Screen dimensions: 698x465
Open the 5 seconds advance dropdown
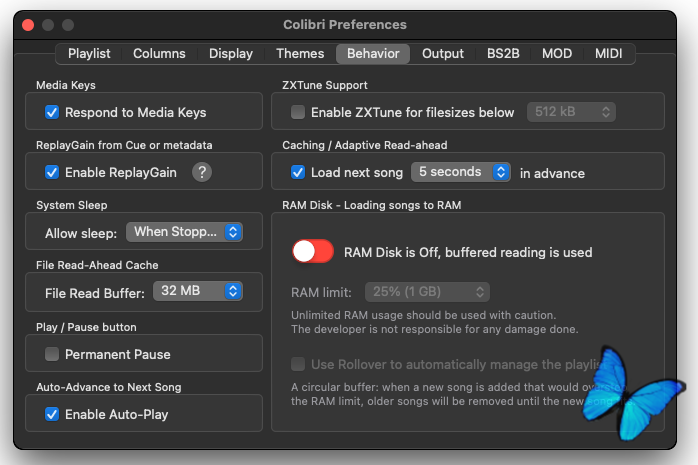tap(460, 172)
